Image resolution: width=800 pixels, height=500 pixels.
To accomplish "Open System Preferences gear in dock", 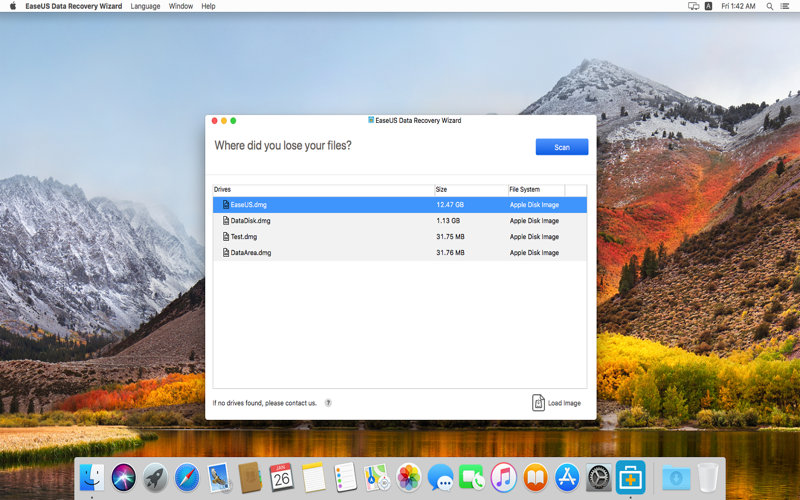I will (598, 477).
